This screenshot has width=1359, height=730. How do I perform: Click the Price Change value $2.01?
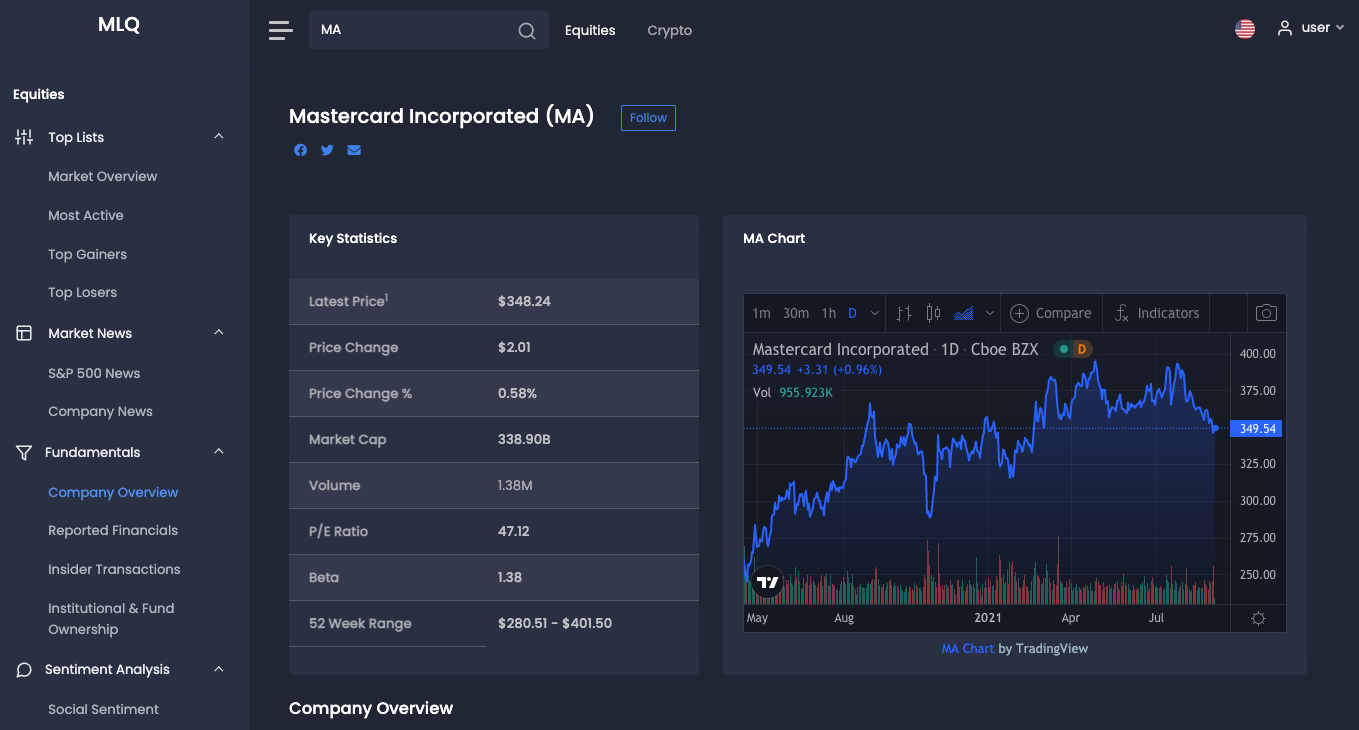click(514, 347)
